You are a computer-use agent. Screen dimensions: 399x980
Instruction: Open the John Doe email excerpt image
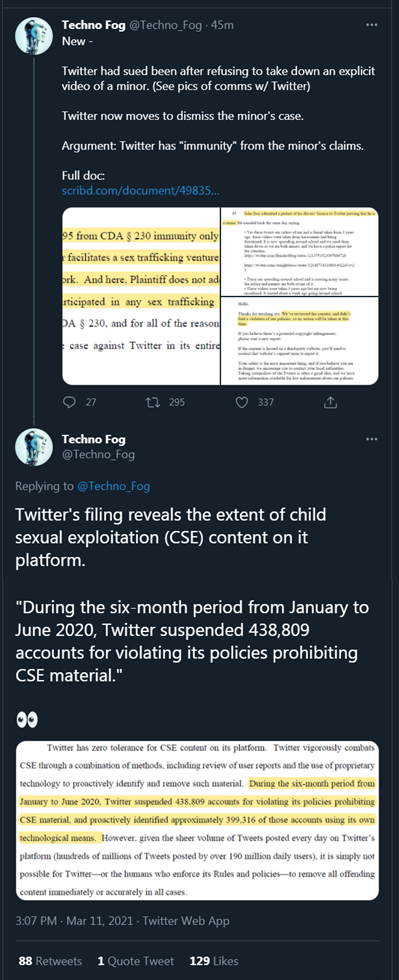point(300,251)
